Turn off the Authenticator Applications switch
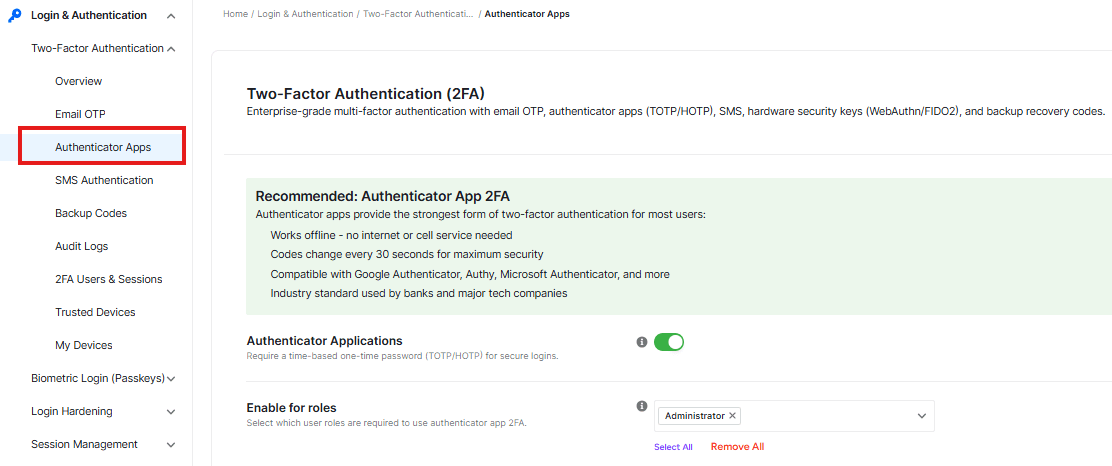 coord(669,342)
